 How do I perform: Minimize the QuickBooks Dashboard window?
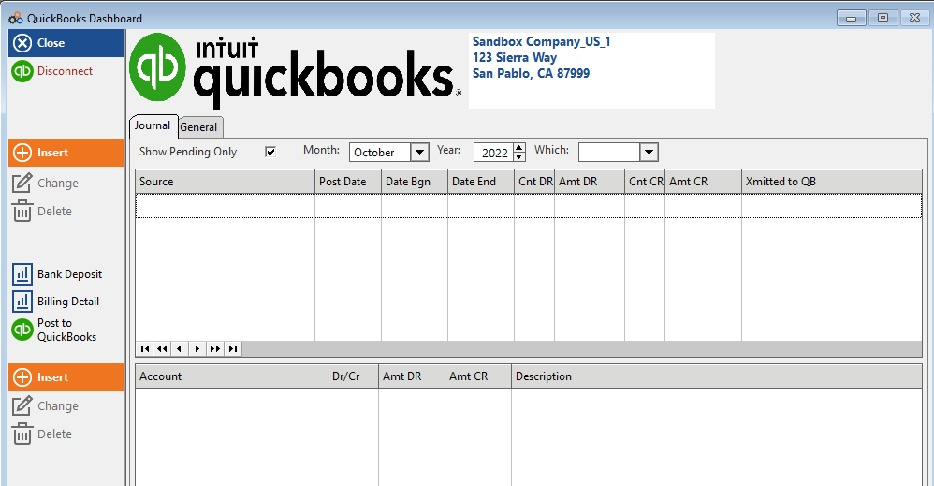851,18
